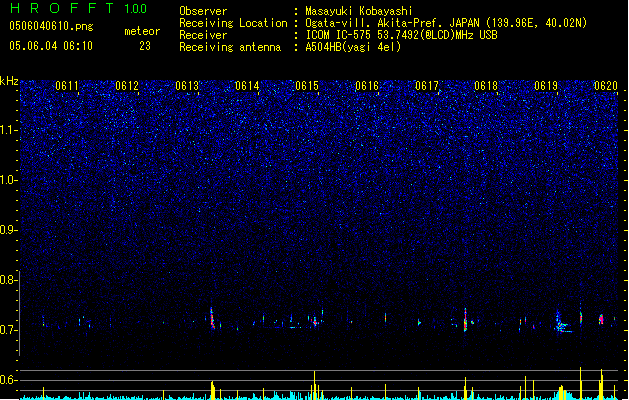Click the 0619 time marker
629x400 pixels.
pos(546,86)
